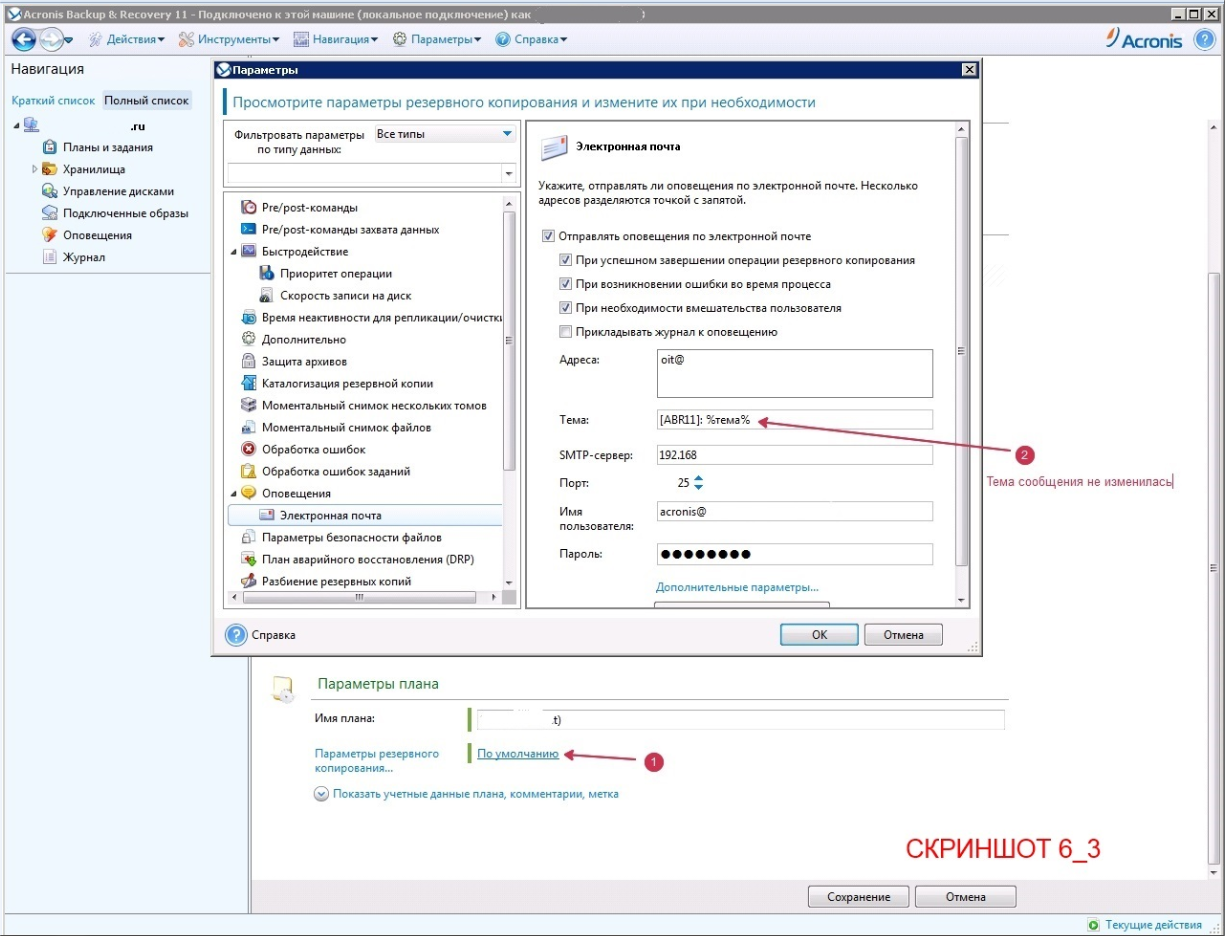
Task: Click the Обработка ошибок red icon
Action: 250,450
